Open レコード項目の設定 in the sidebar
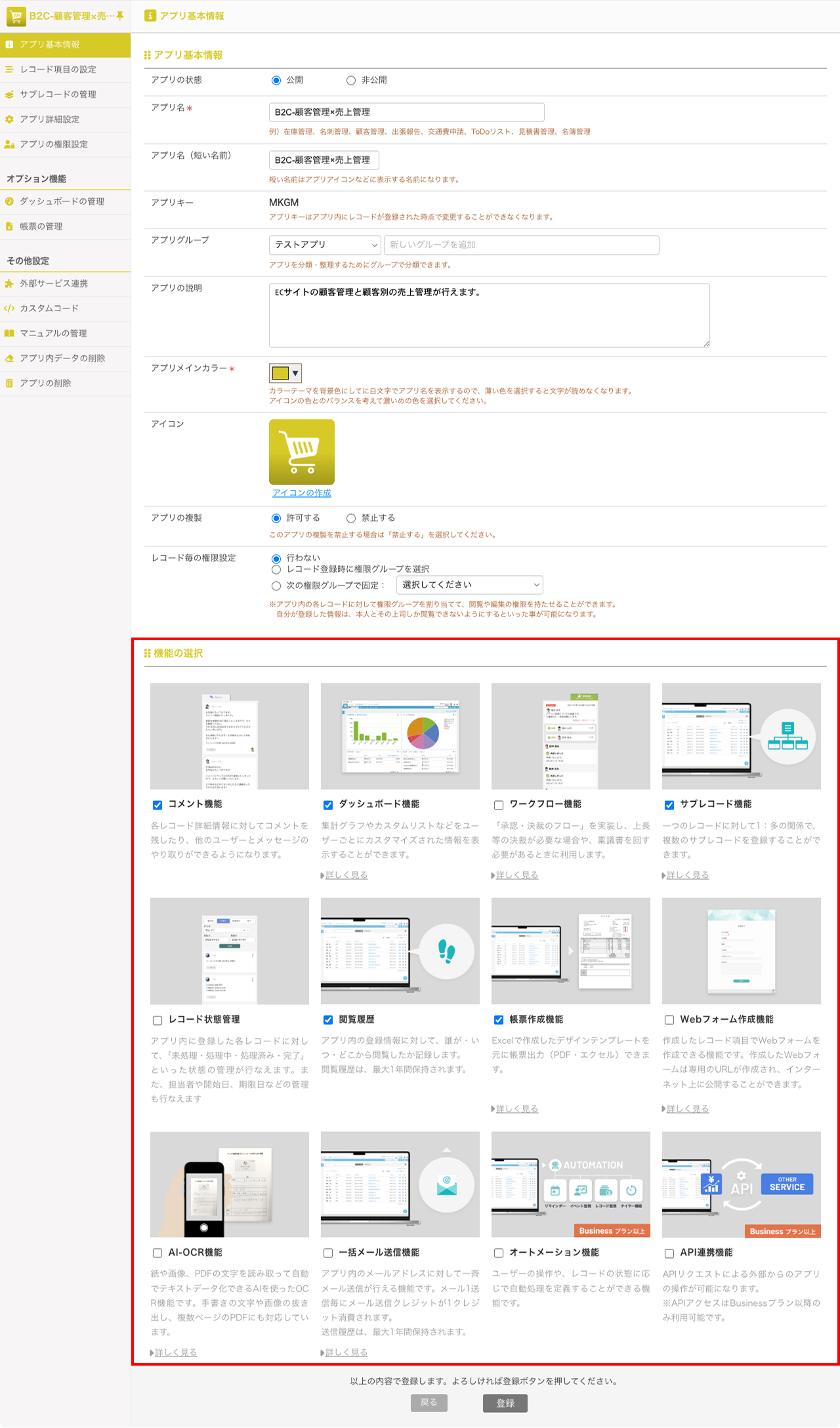Viewport: 840px width, 1428px height. coord(58,70)
